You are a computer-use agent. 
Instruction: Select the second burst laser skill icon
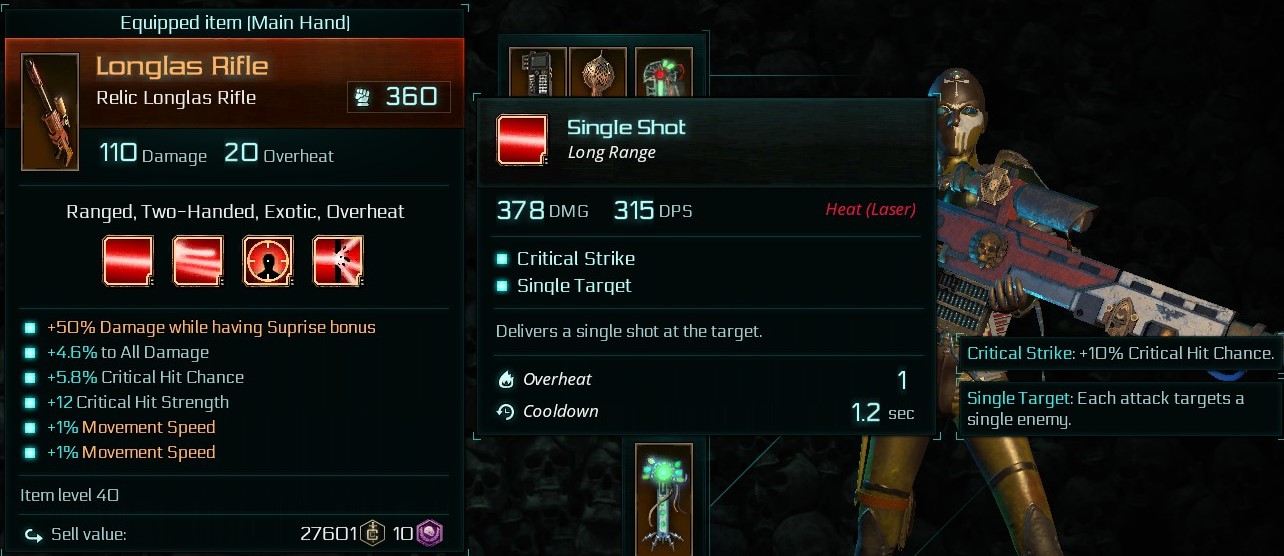click(198, 261)
